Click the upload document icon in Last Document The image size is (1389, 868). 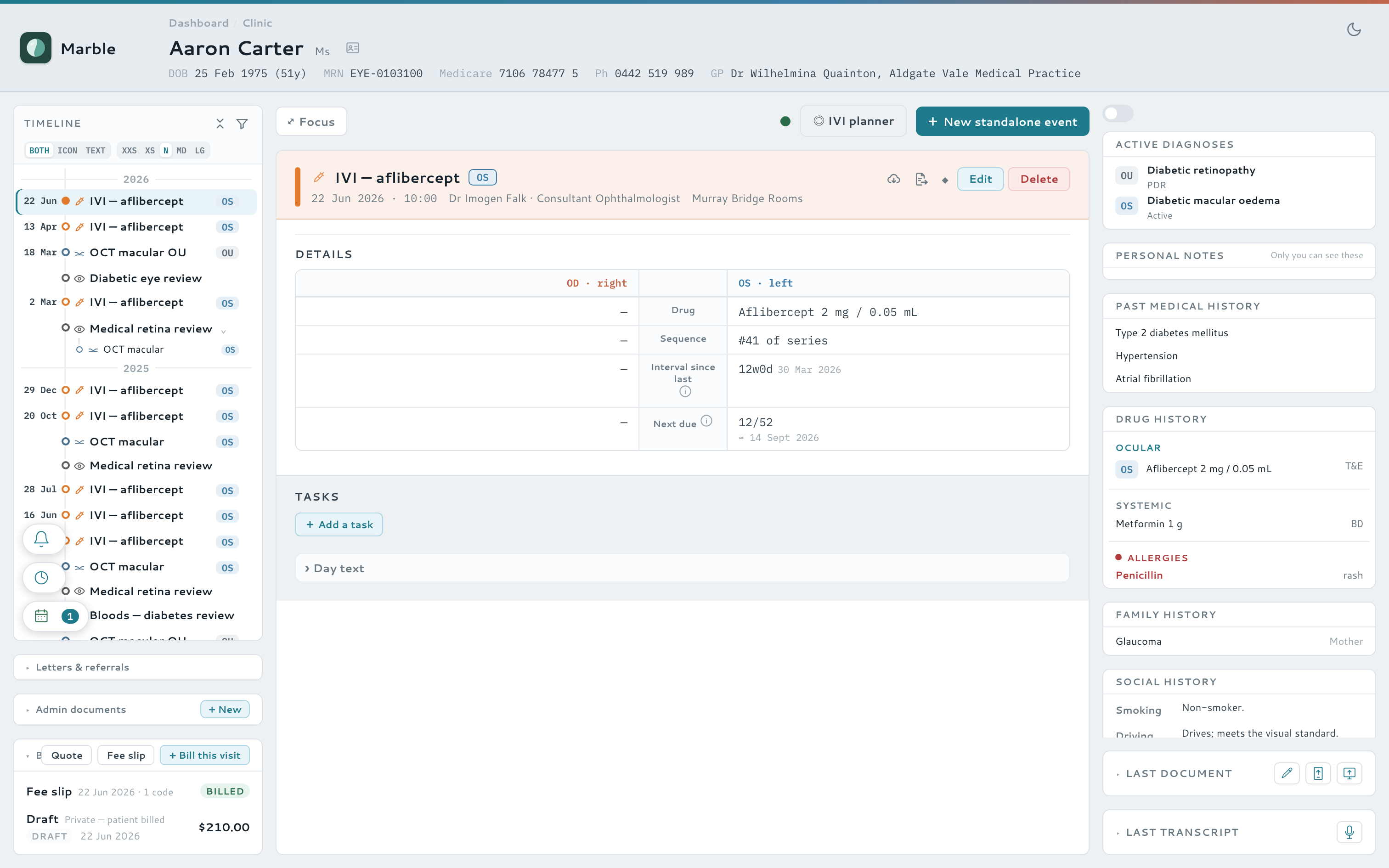pyautogui.click(x=1318, y=773)
